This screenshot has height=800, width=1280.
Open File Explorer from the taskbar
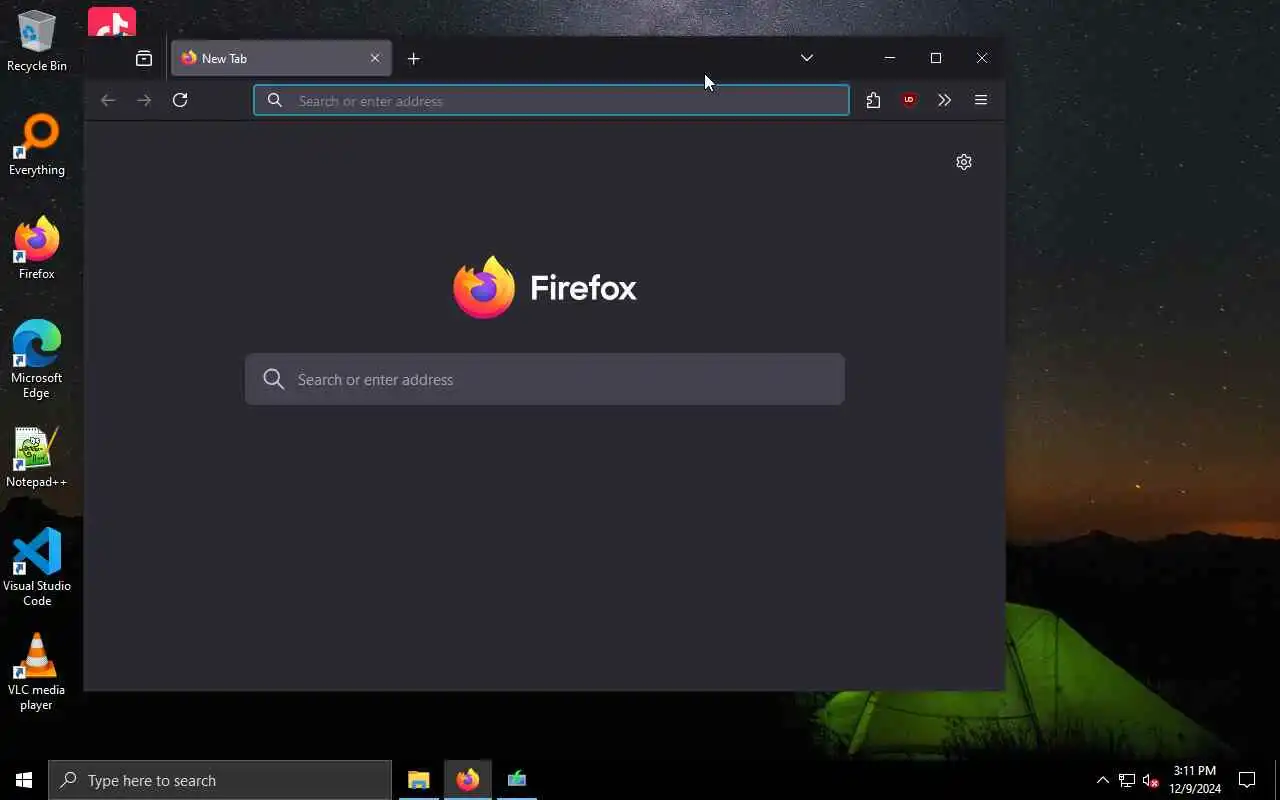coord(419,780)
